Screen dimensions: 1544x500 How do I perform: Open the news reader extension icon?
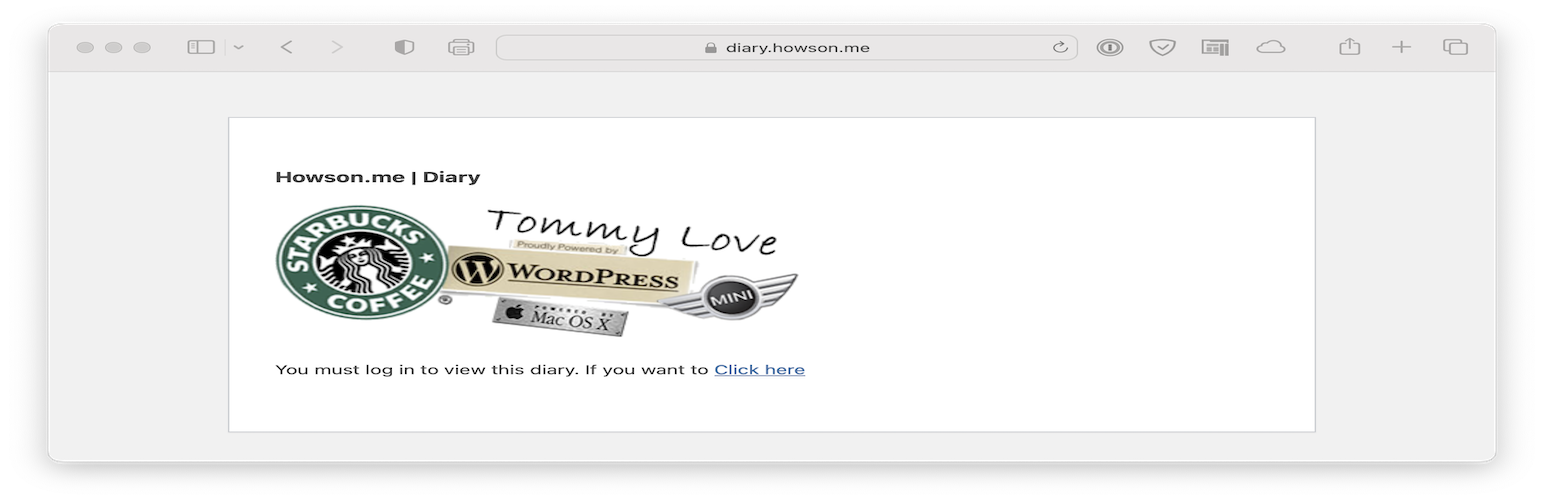pyautogui.click(x=1215, y=47)
